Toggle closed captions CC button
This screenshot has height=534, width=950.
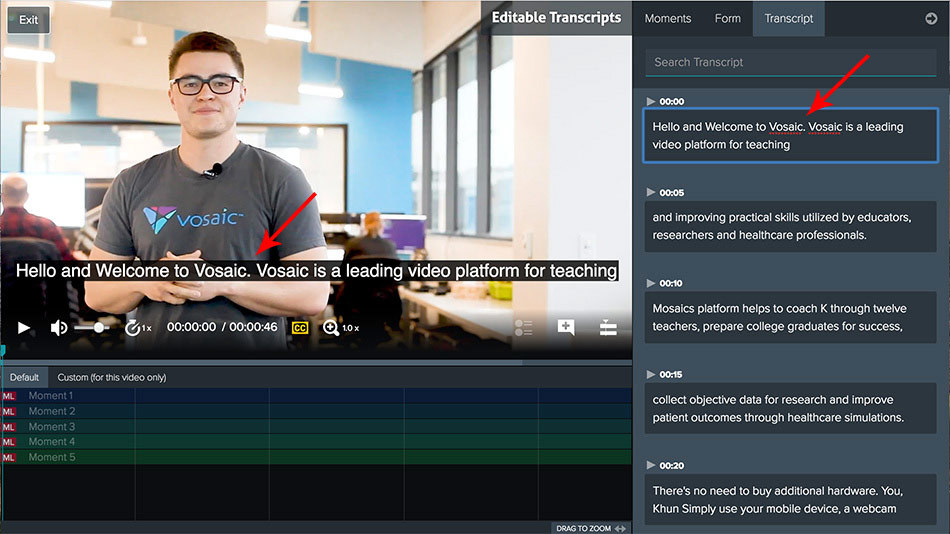(300, 328)
